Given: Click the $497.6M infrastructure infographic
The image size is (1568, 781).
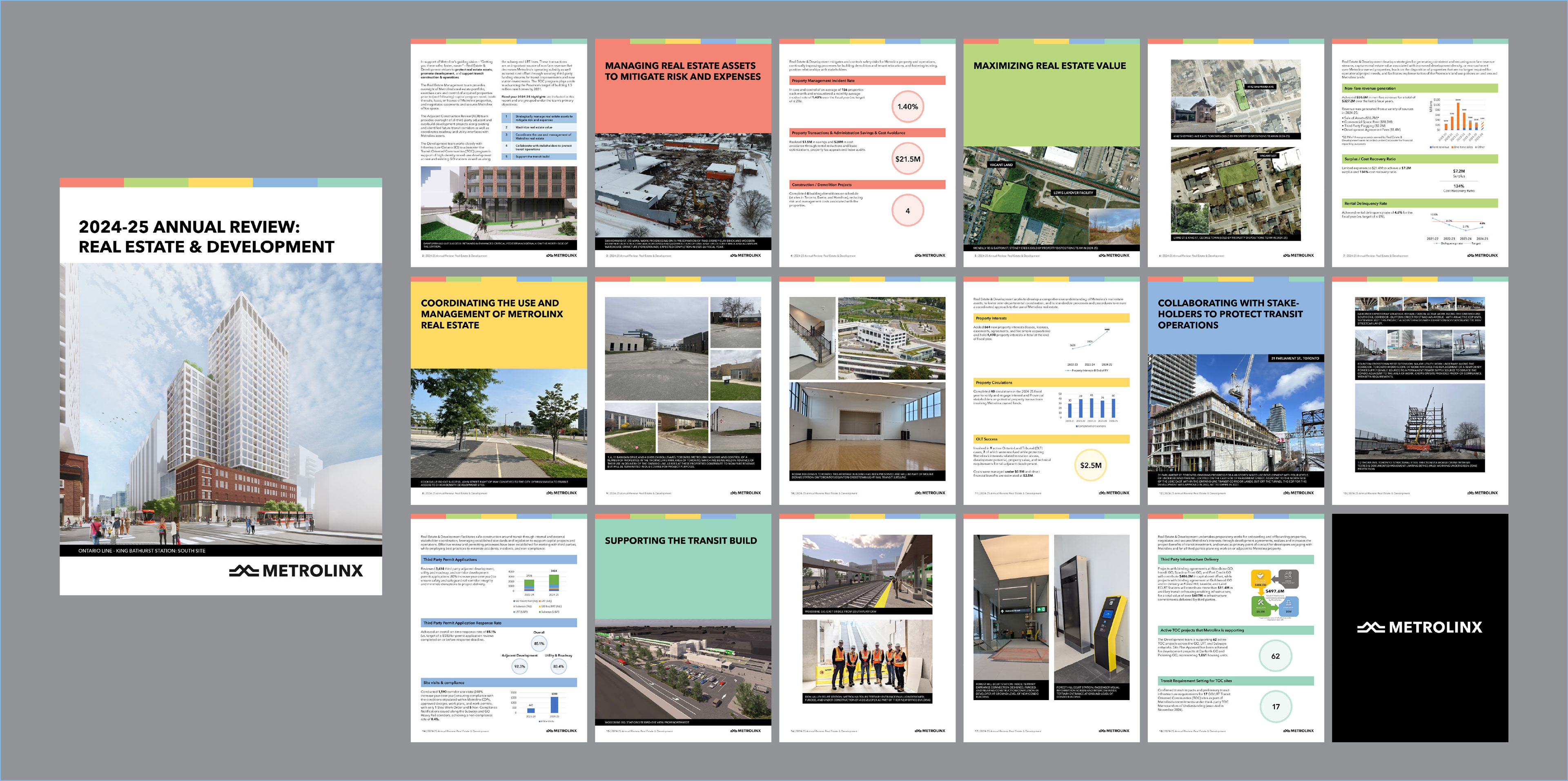Looking at the screenshot, I should coord(1274,592).
